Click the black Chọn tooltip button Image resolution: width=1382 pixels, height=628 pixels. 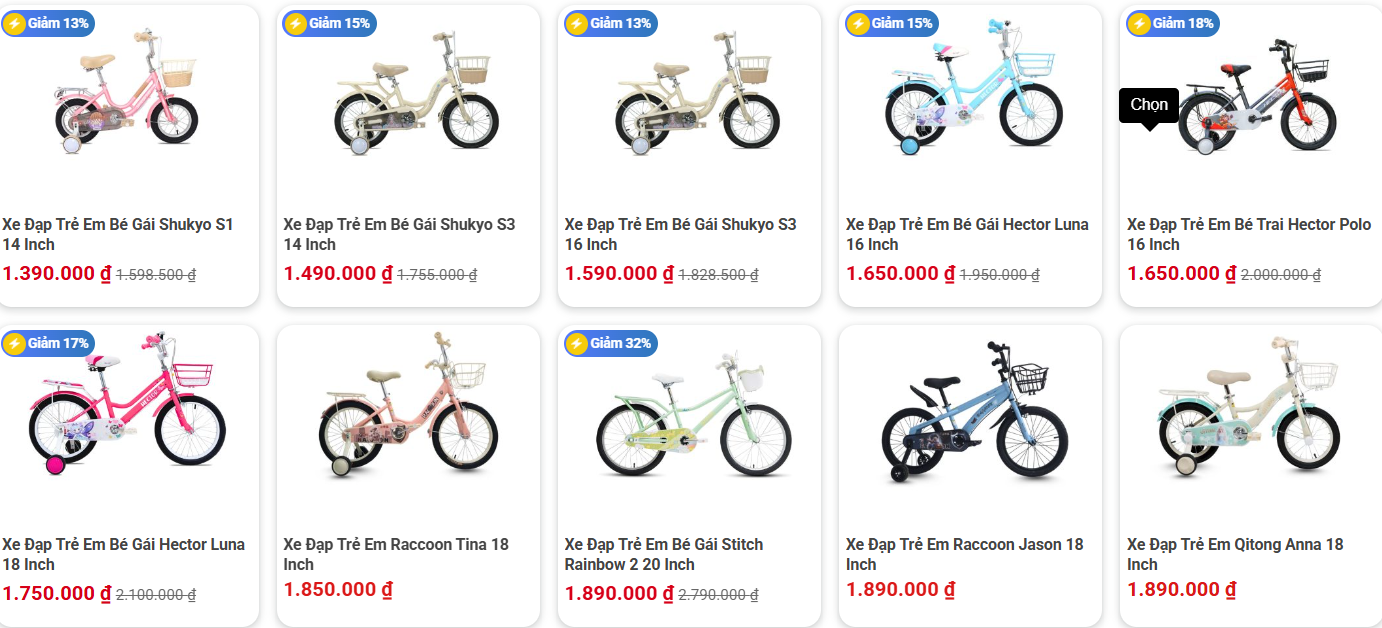(x=1149, y=105)
